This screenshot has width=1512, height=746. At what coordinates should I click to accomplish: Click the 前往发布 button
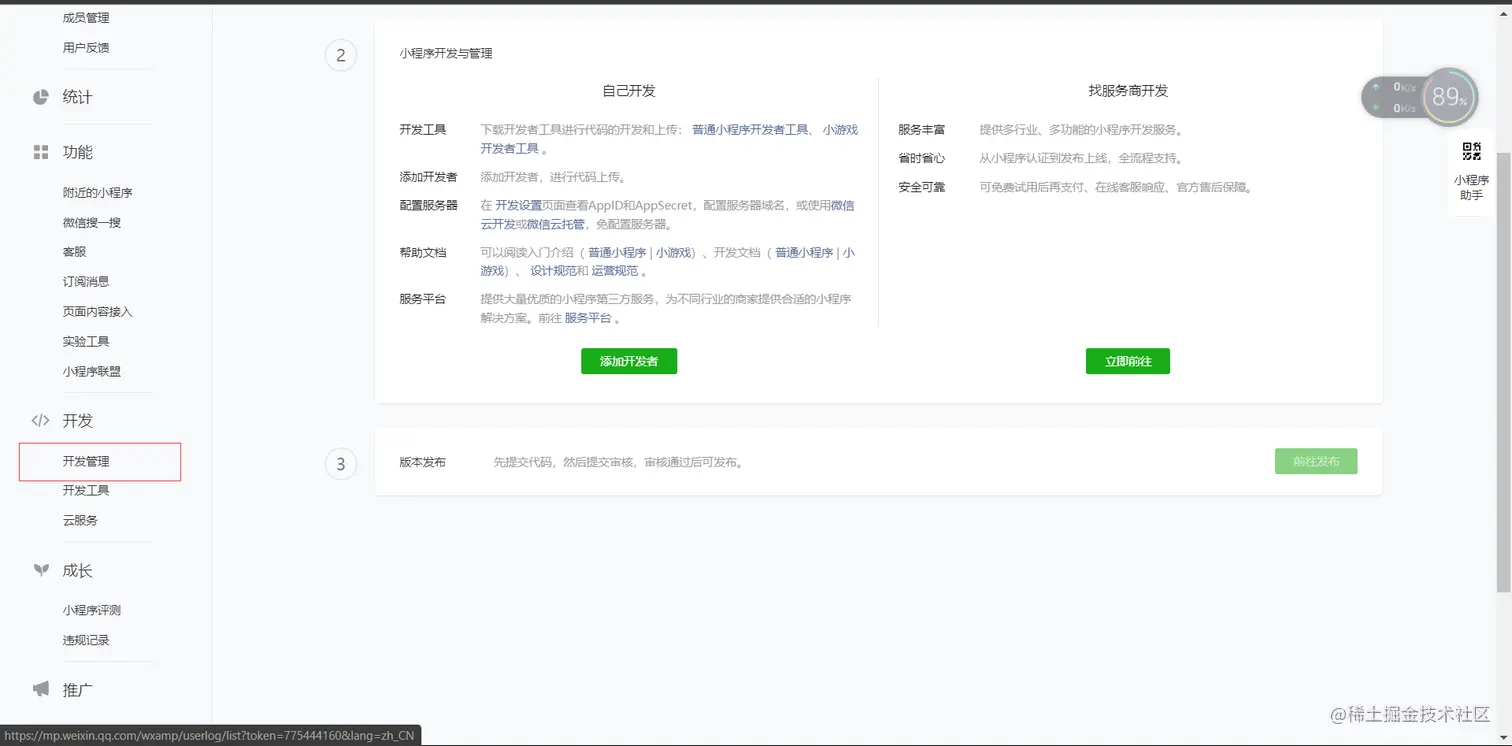coord(1316,461)
